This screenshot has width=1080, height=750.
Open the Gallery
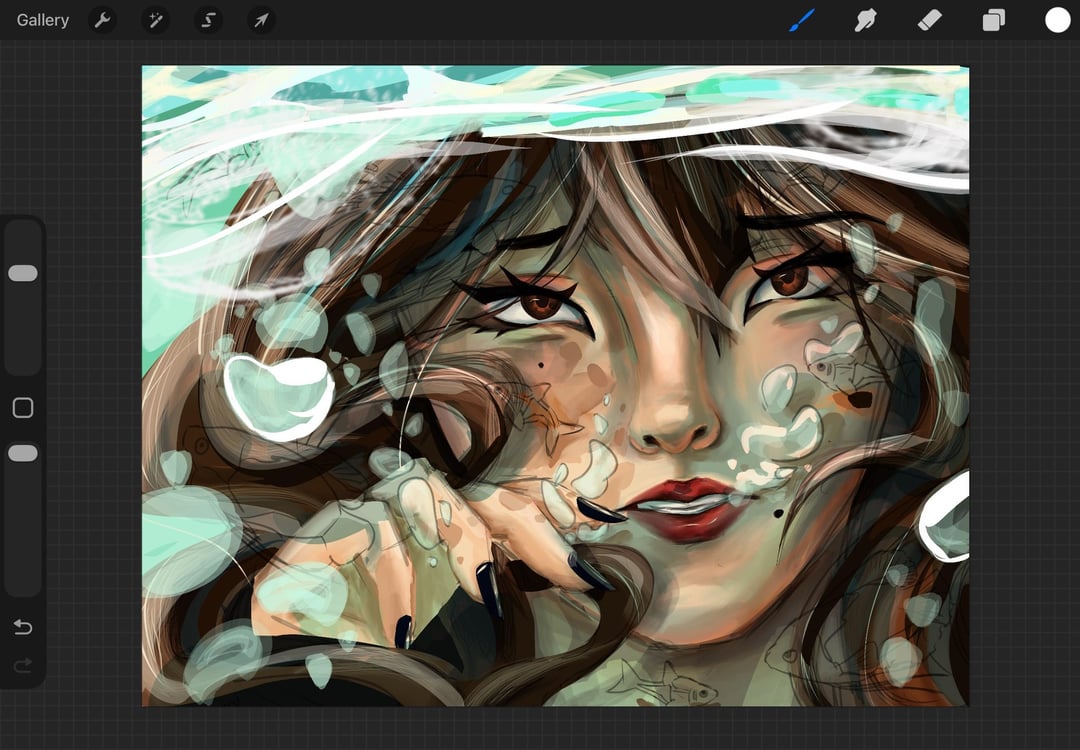point(43,20)
